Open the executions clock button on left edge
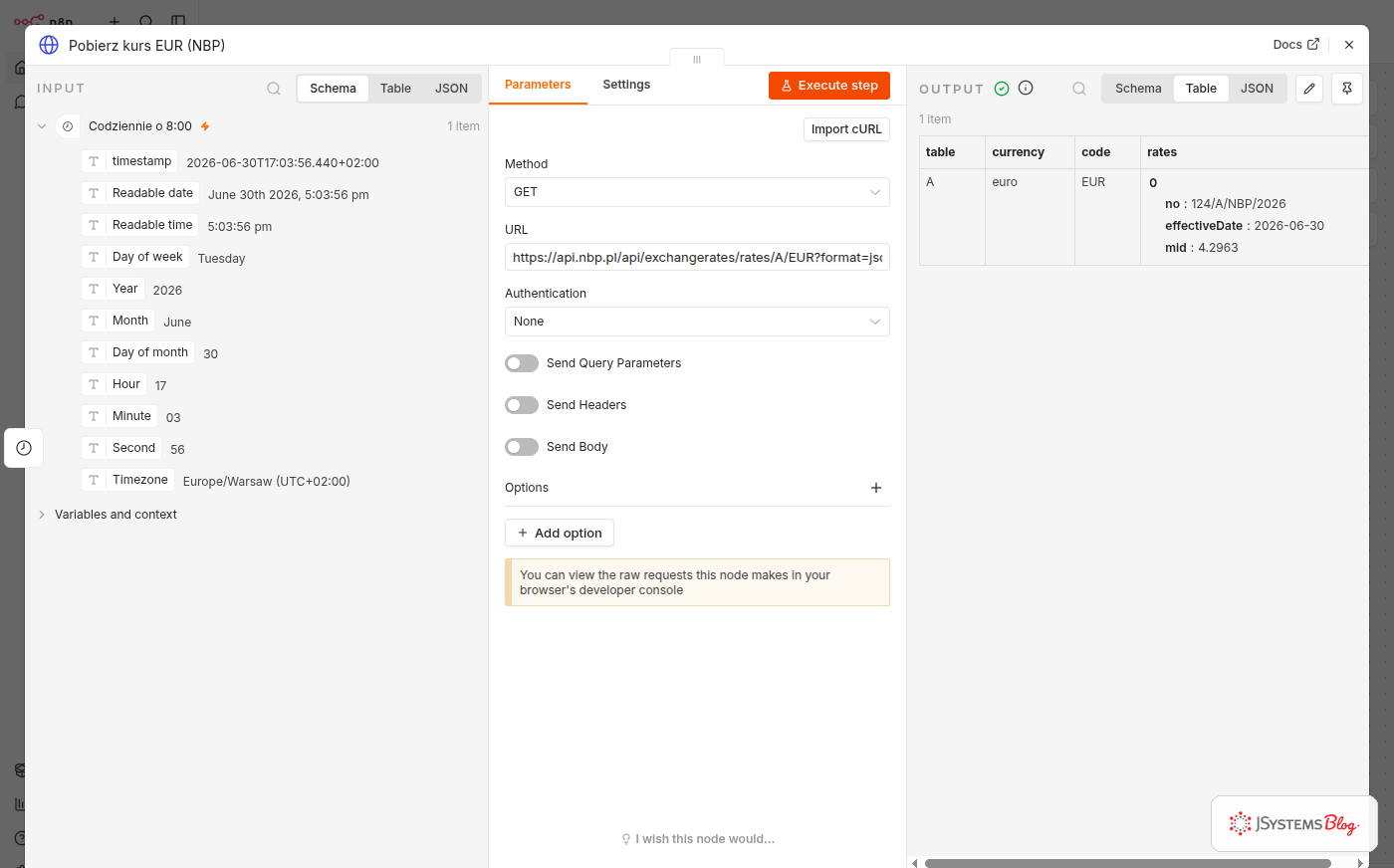 tap(24, 448)
